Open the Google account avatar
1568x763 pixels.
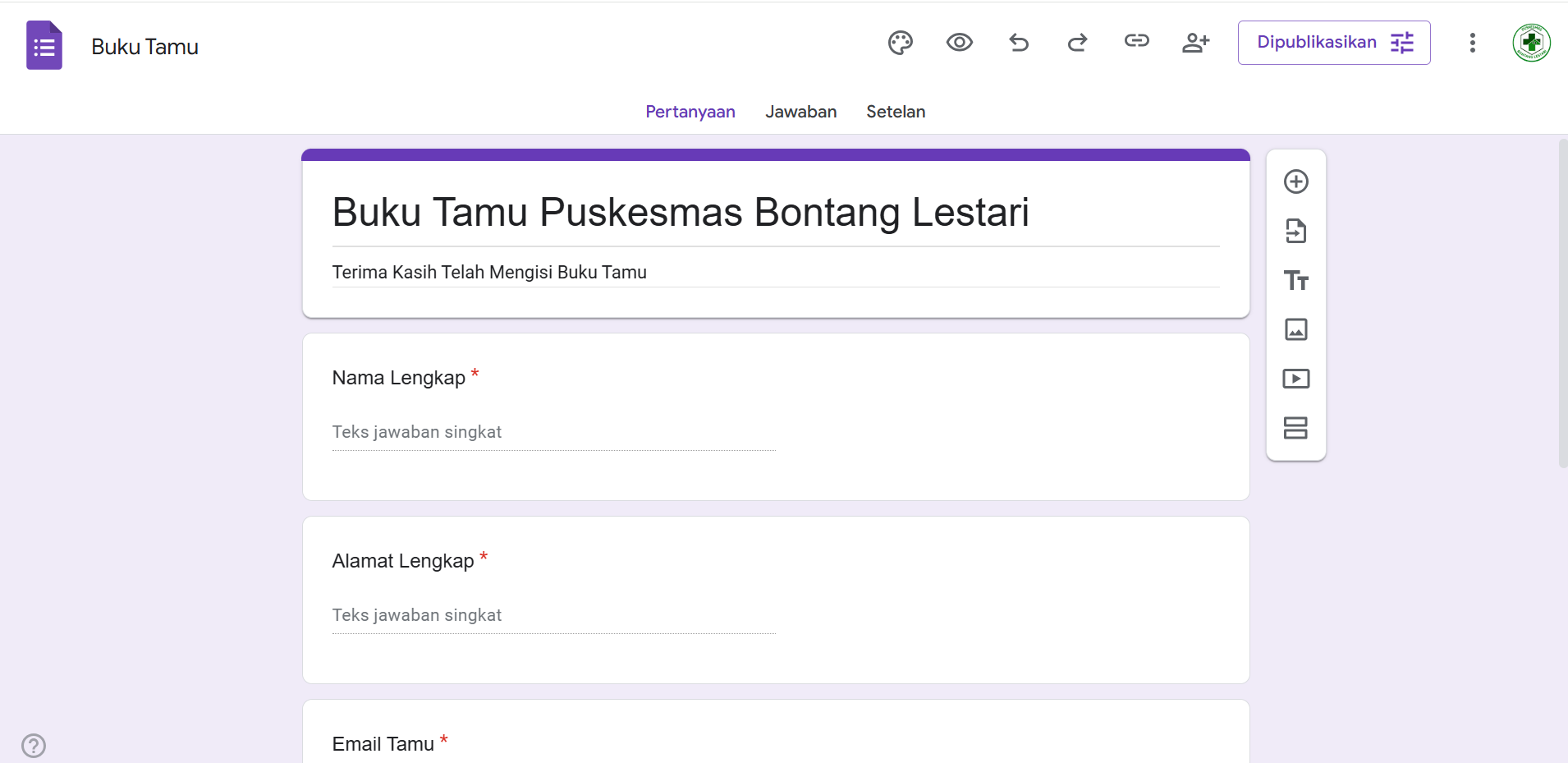coord(1532,43)
